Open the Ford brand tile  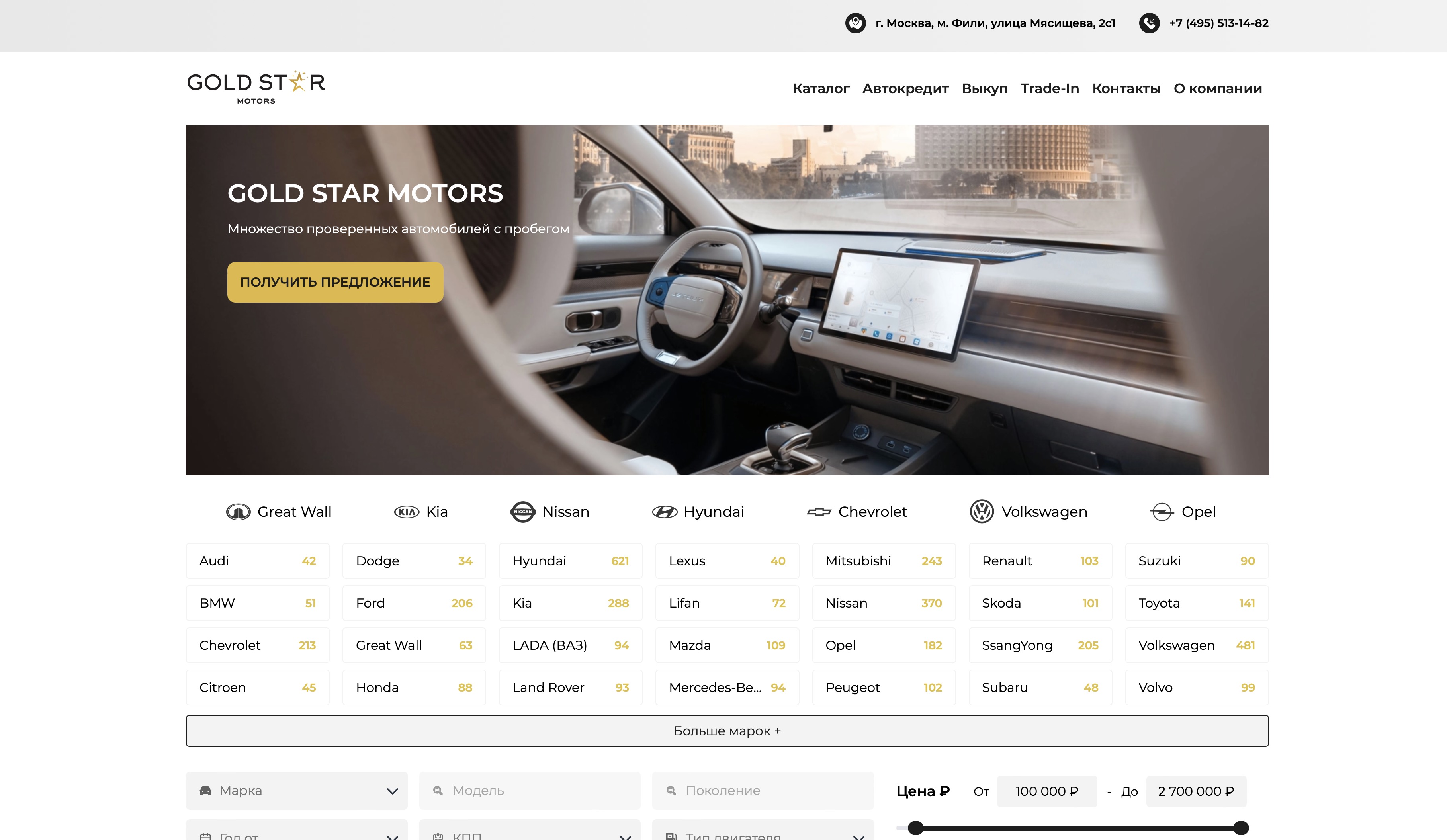pos(414,603)
